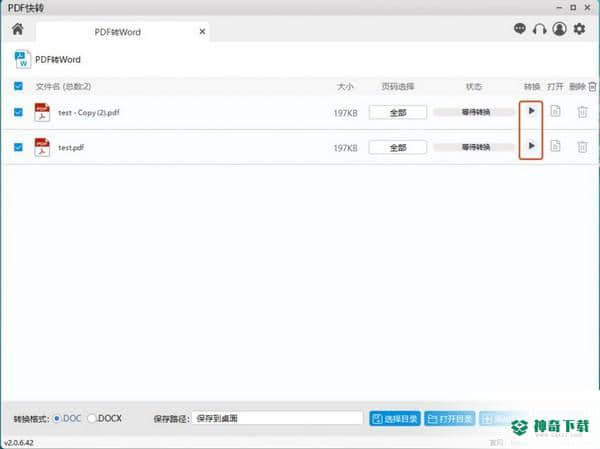Open the settings gear icon
The image size is (600, 449).
579,29
